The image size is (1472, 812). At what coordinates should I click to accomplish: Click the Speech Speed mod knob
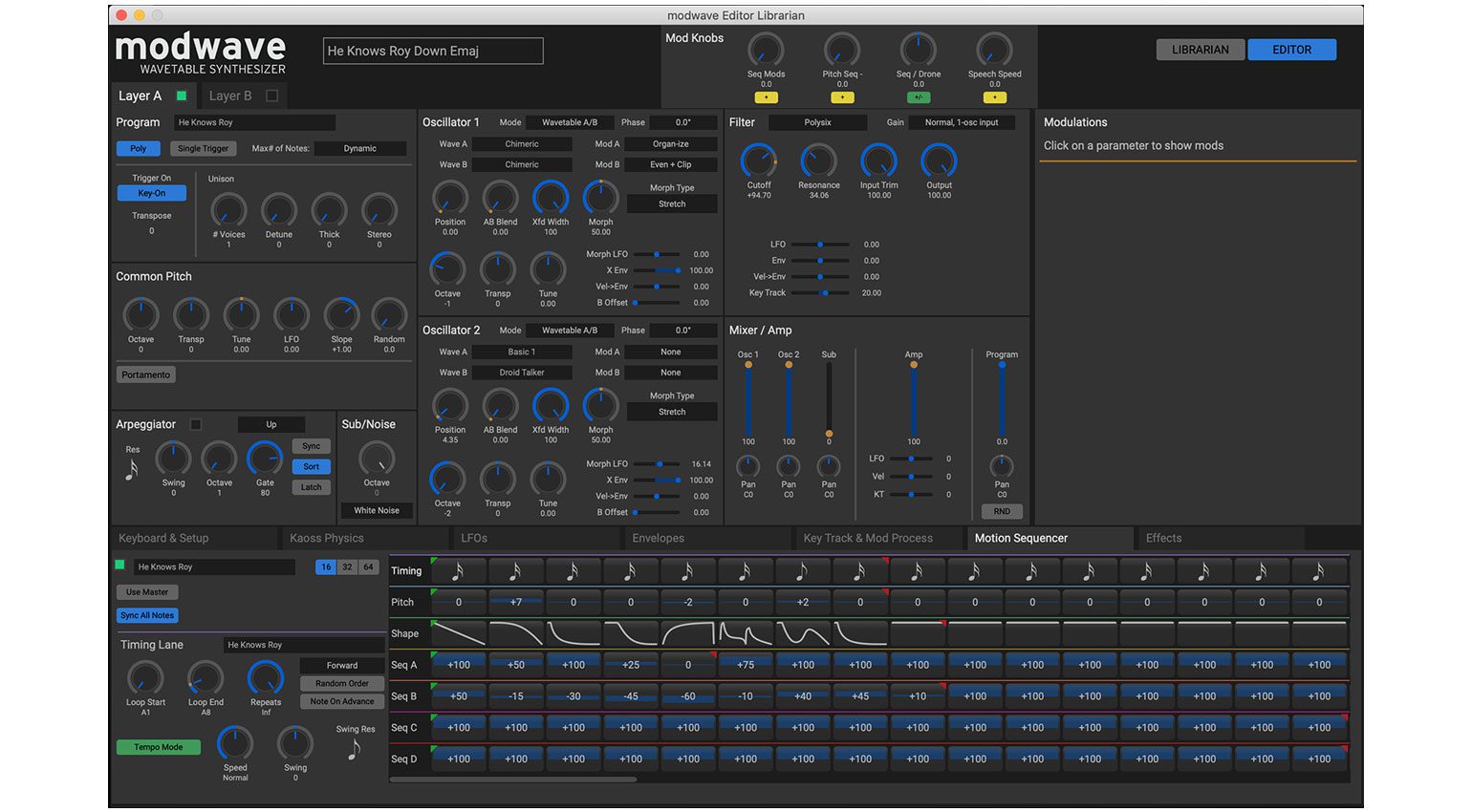[994, 50]
